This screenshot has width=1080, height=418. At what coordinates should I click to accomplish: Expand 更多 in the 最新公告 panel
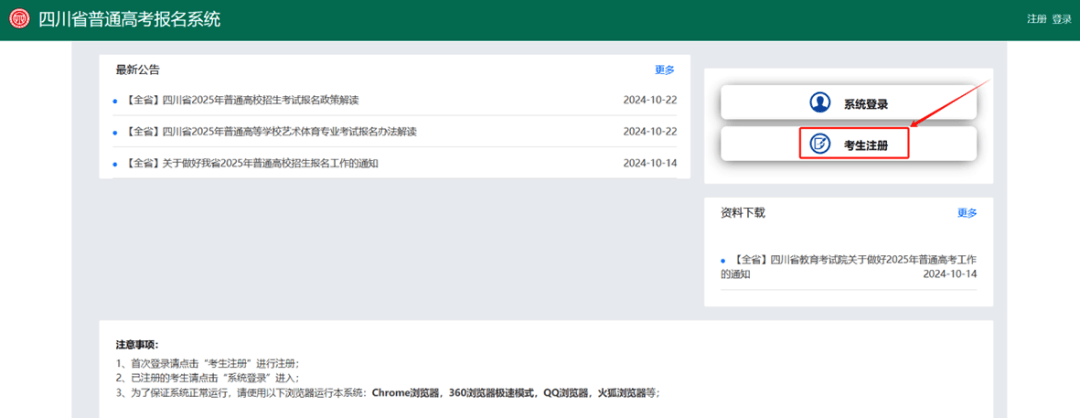tap(664, 70)
